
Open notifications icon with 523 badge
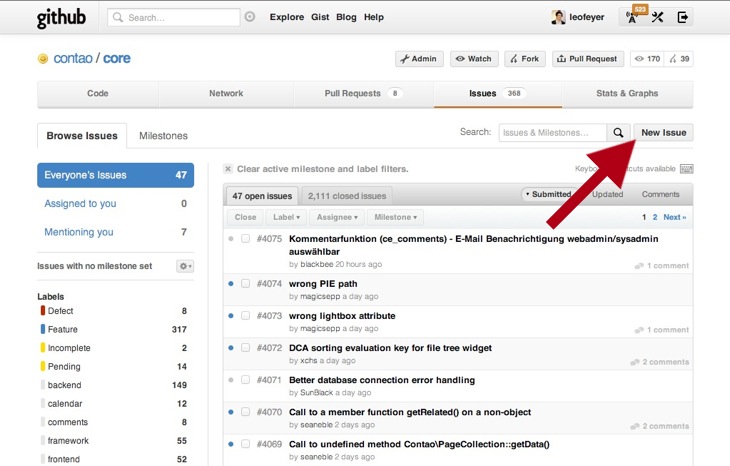(x=633, y=17)
